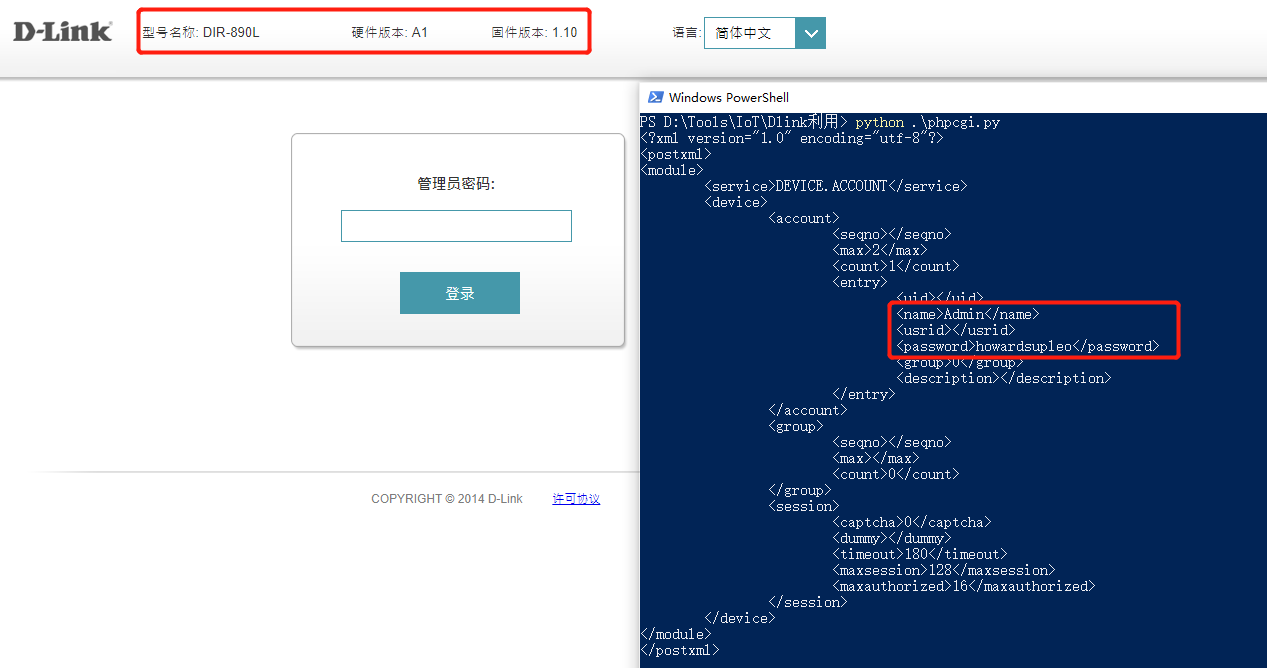1267x668 pixels.
Task: Click hardware version text A1
Action: pos(420,32)
